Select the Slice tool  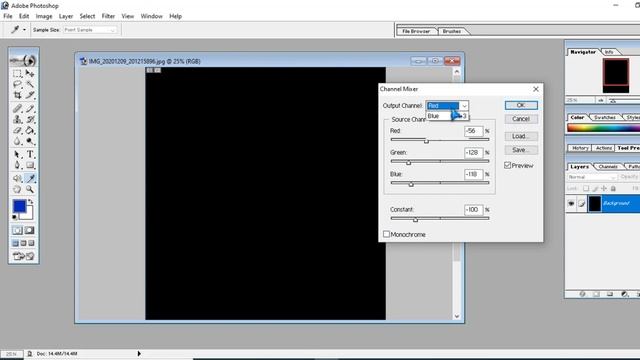coord(30,95)
